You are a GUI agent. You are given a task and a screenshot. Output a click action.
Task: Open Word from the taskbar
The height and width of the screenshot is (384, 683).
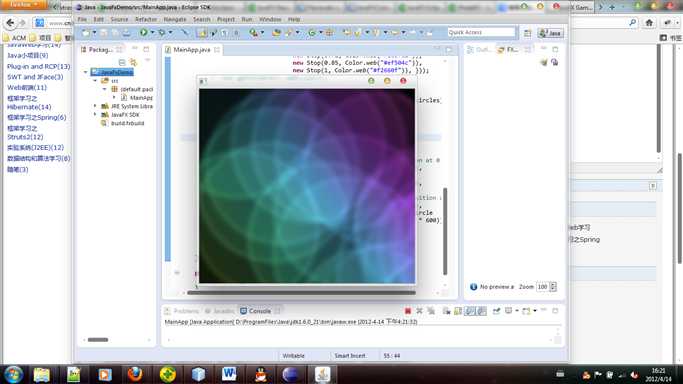click(229, 374)
